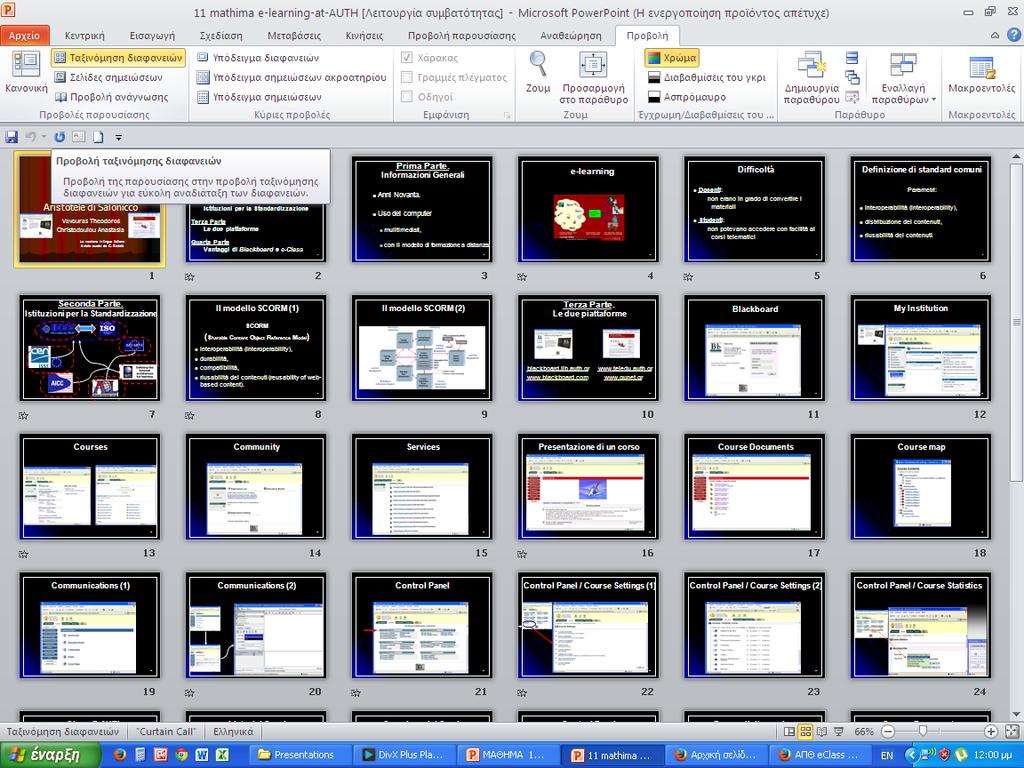Click the zoom in plus button
Viewport: 1024px width, 768px height.
(991, 732)
